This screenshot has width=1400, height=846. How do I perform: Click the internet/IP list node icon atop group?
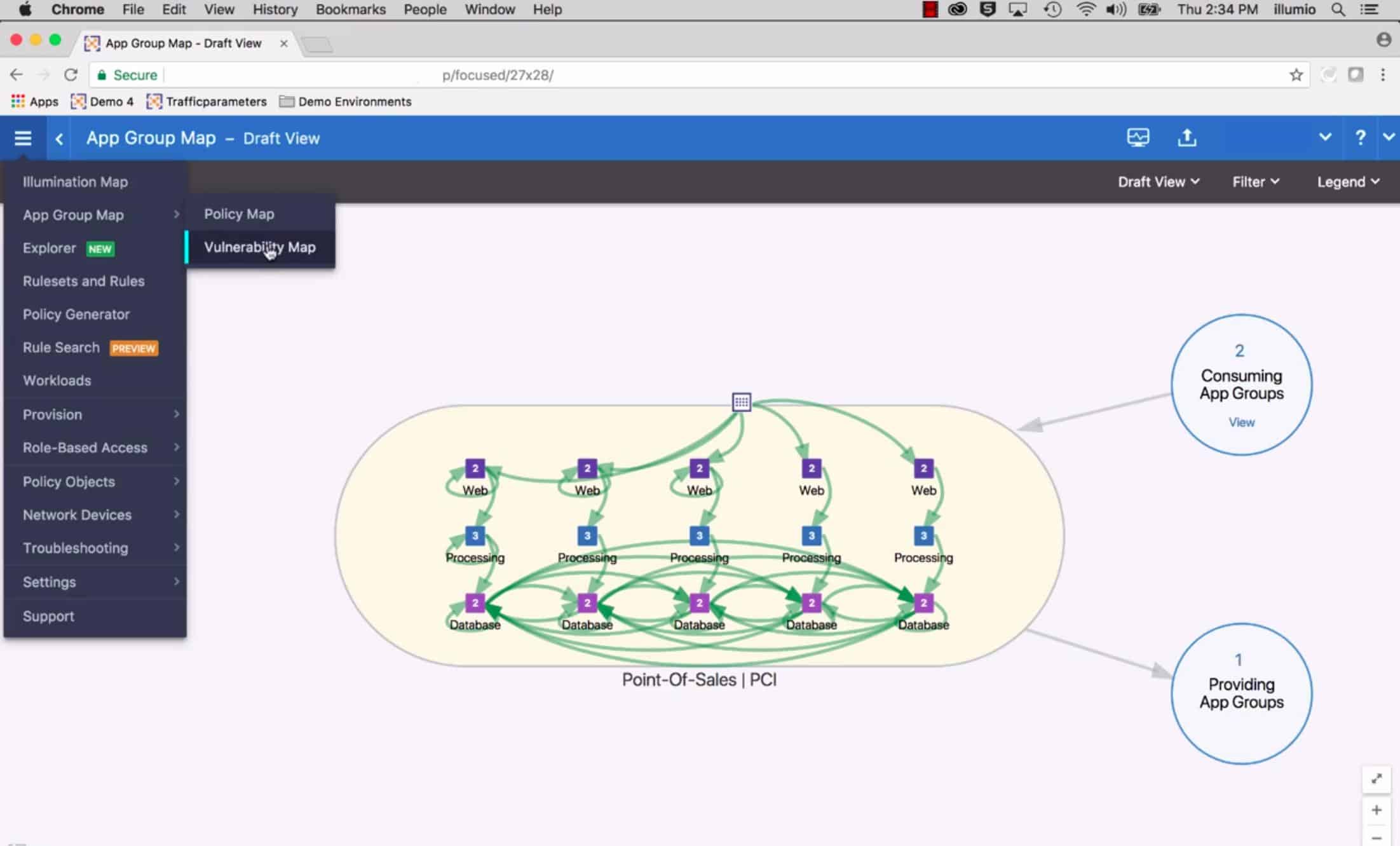741,402
